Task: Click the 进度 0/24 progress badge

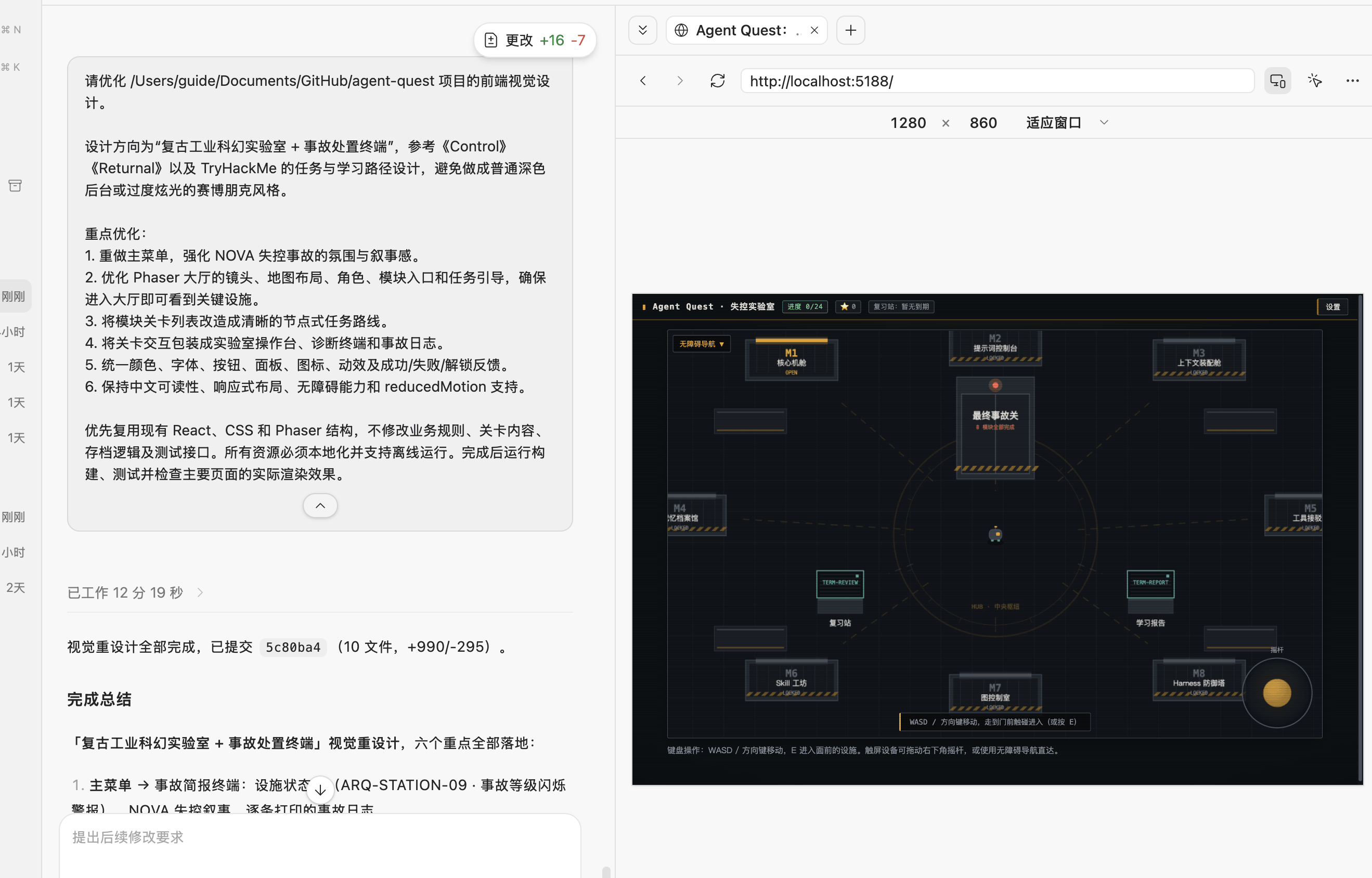Action: 805,307
